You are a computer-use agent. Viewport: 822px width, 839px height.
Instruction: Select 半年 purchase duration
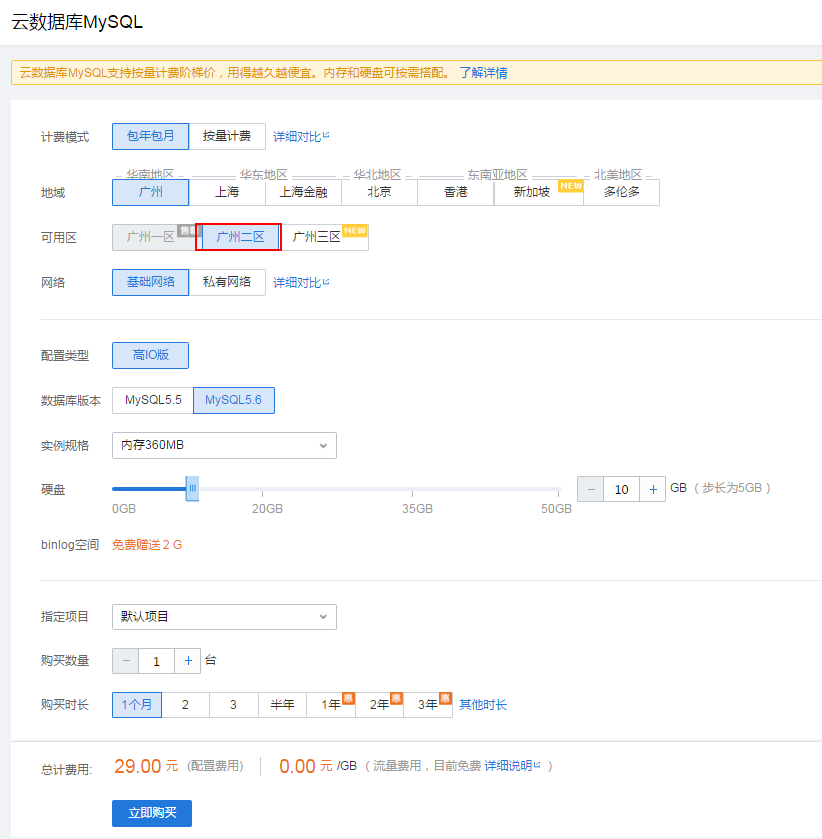[x=282, y=705]
